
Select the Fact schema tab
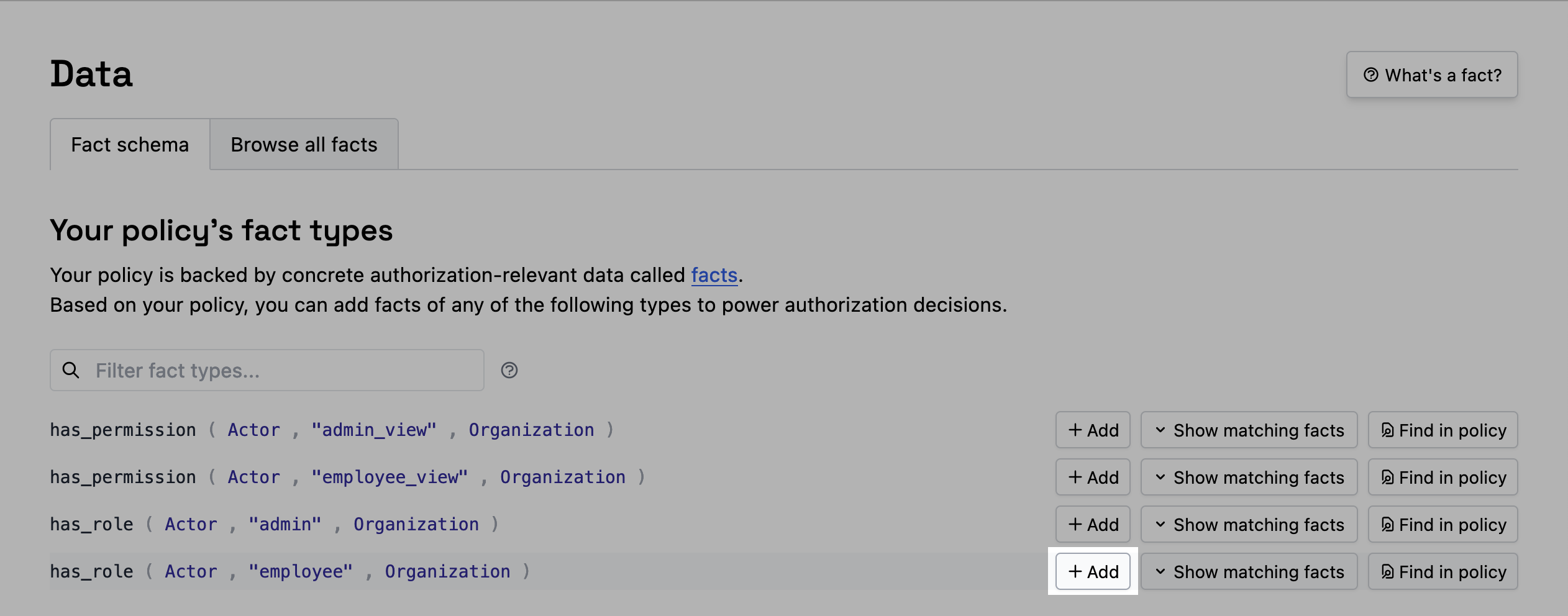[x=130, y=145]
